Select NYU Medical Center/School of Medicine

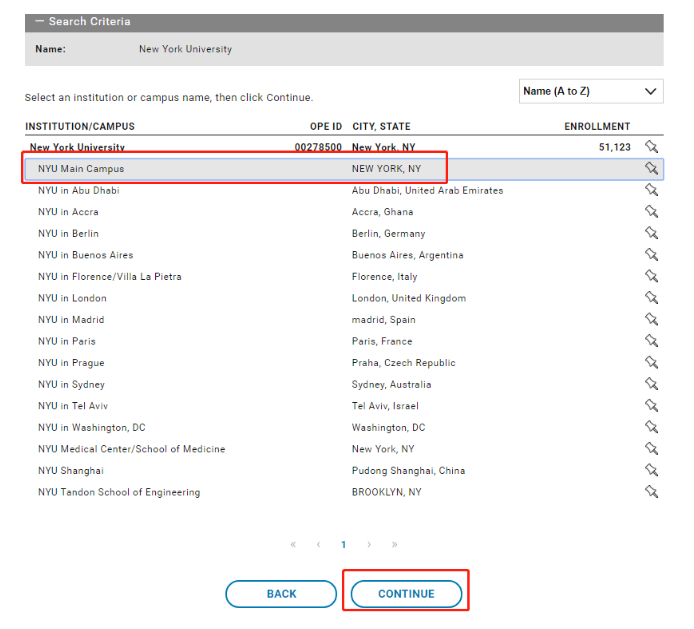pos(131,449)
